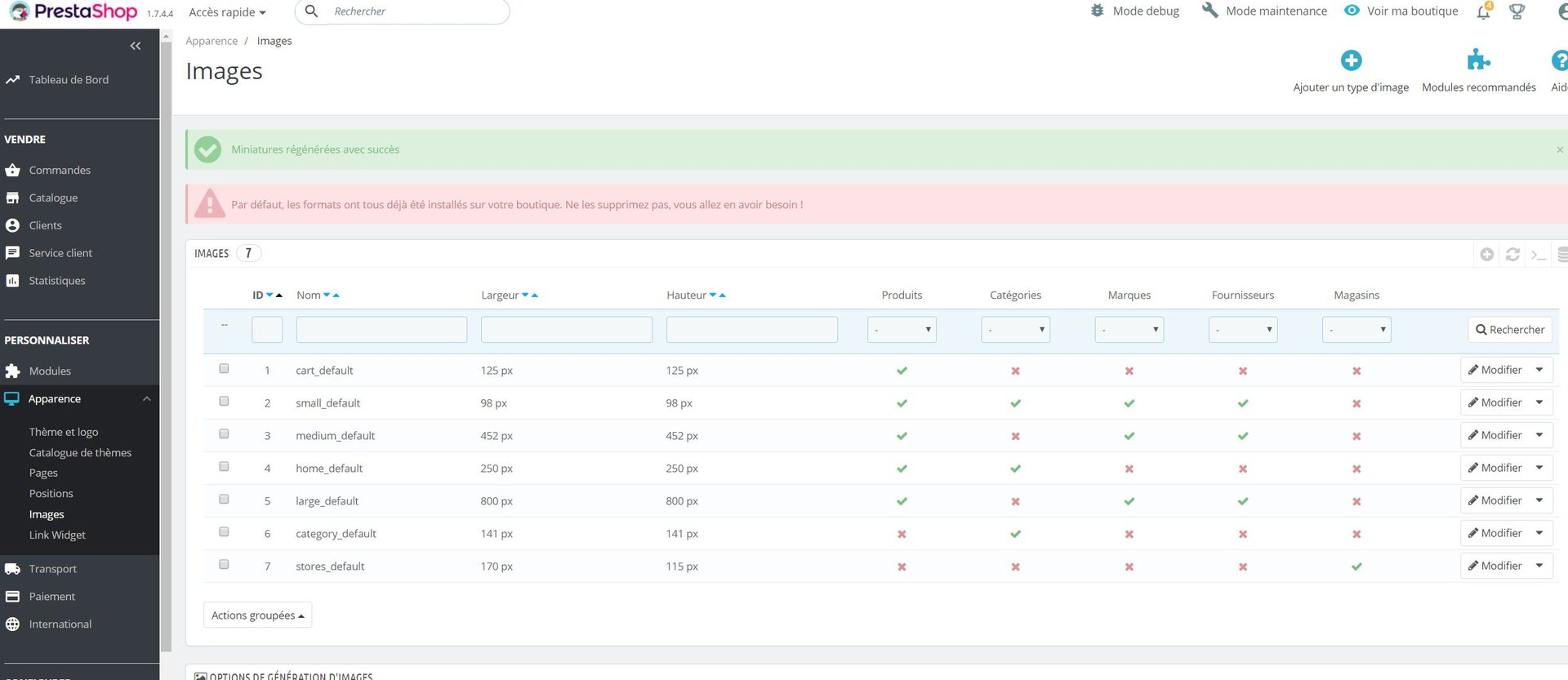Click the Modules recommandés puzzle icon
The width and height of the screenshot is (1568, 680).
[1478, 60]
